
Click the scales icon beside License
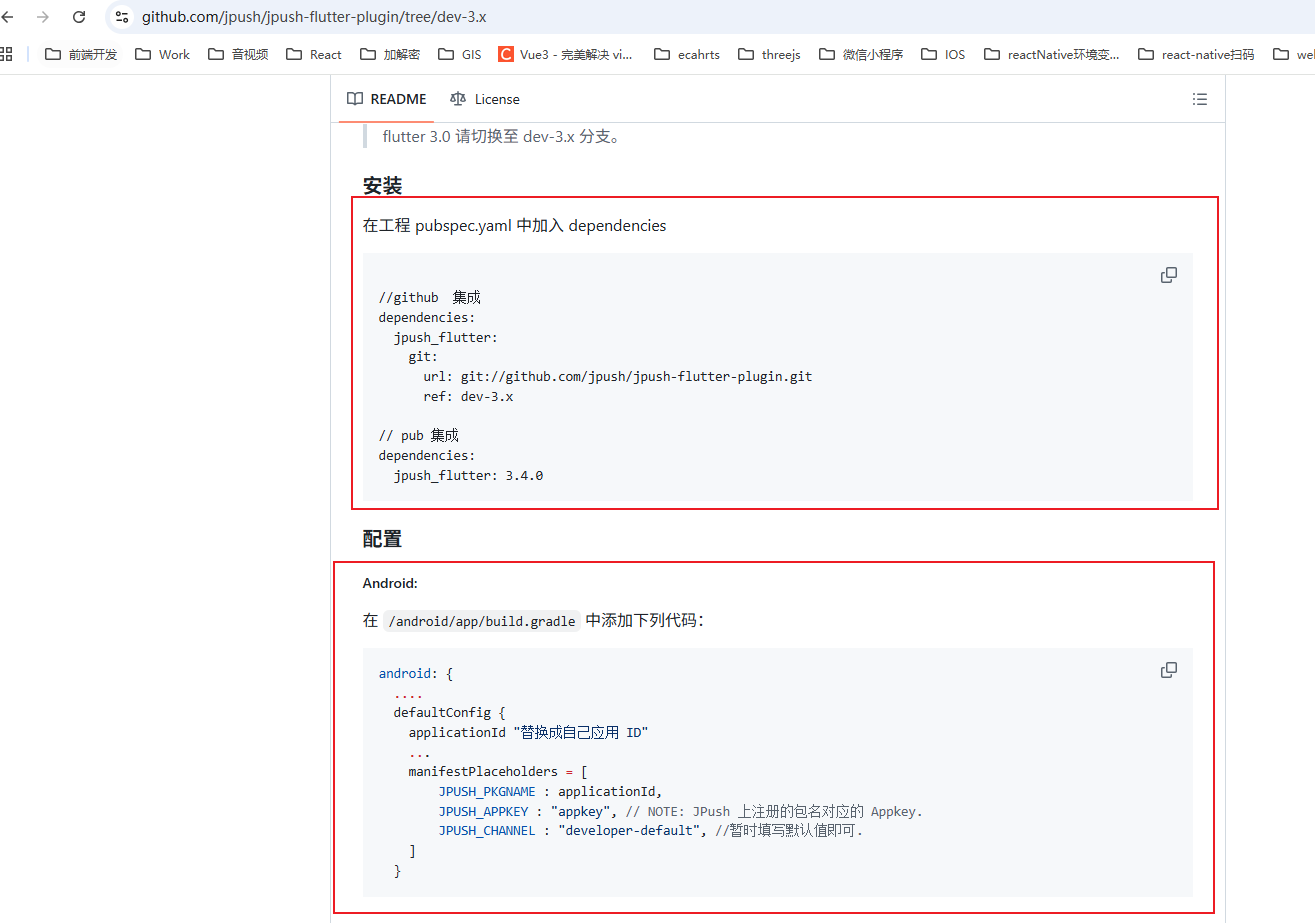point(458,99)
